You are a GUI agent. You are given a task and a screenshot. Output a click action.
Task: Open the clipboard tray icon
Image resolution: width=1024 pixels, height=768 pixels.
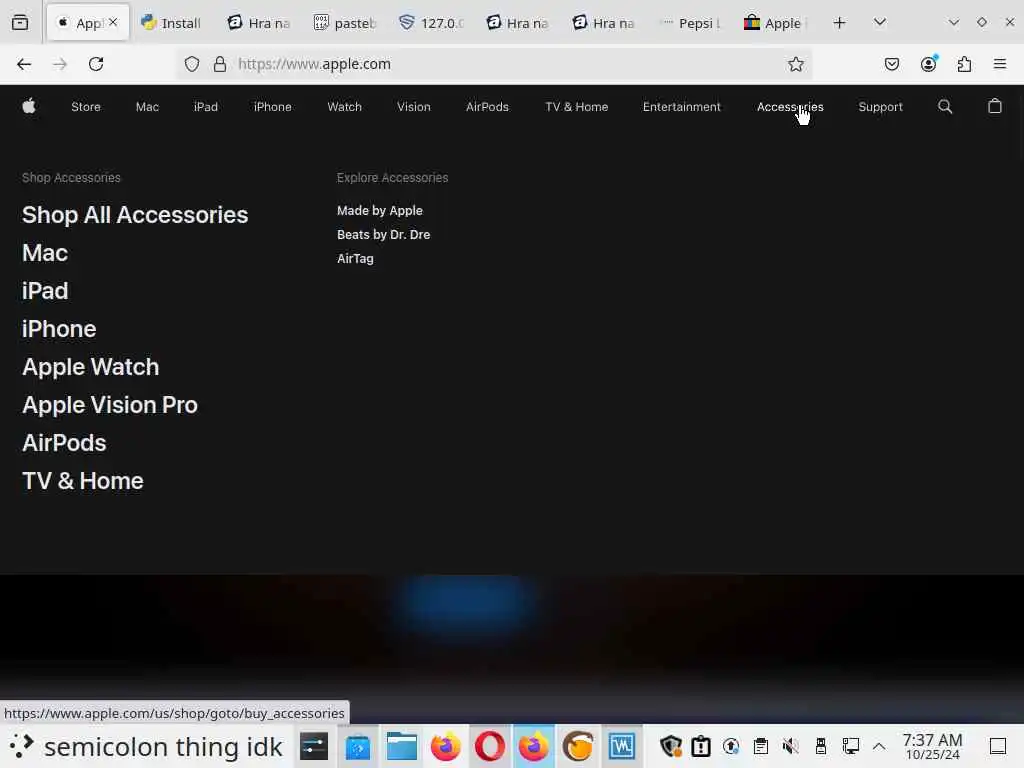coord(760,746)
